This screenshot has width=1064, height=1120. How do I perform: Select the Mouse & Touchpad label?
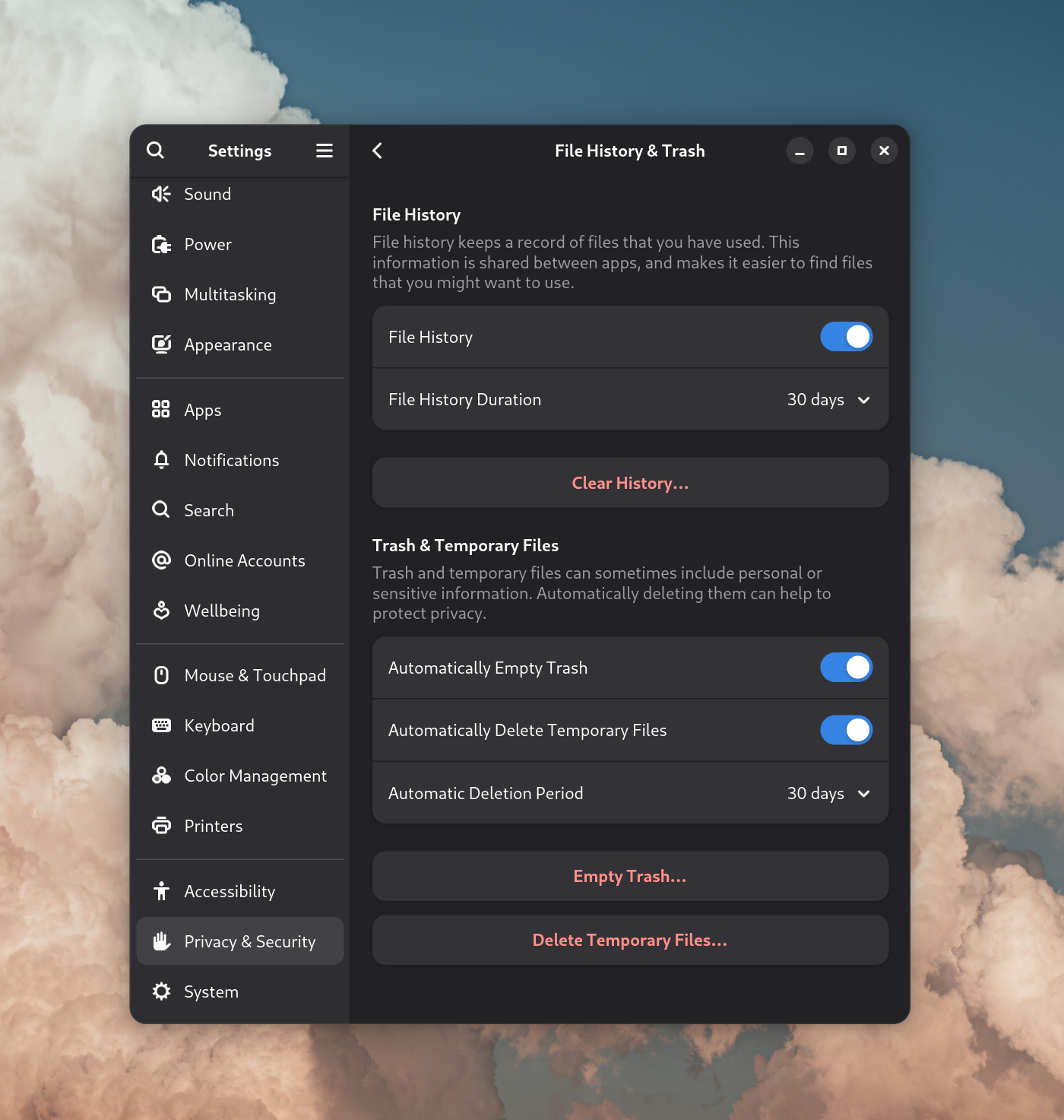coord(255,675)
